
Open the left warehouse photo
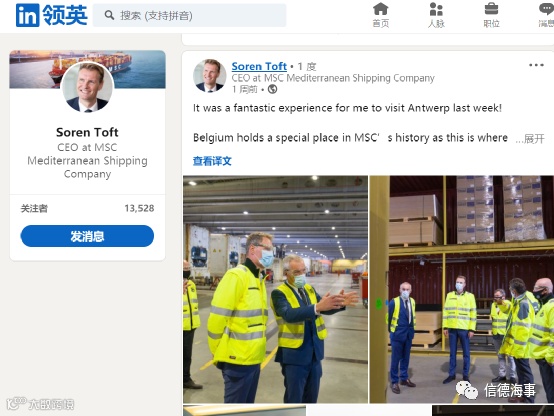[275, 289]
